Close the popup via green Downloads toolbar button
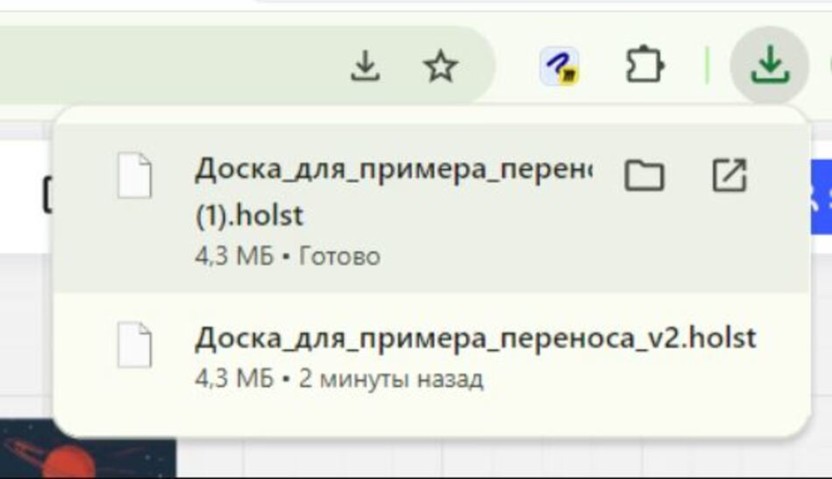 coord(770,65)
